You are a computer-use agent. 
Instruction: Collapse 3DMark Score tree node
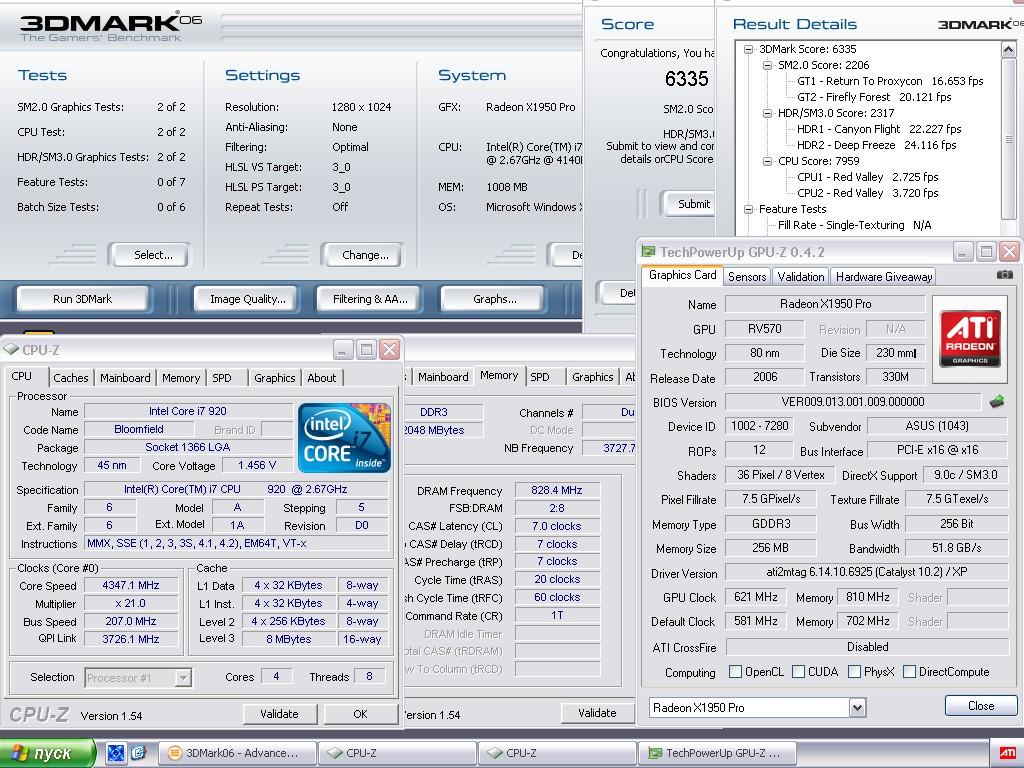coord(748,49)
